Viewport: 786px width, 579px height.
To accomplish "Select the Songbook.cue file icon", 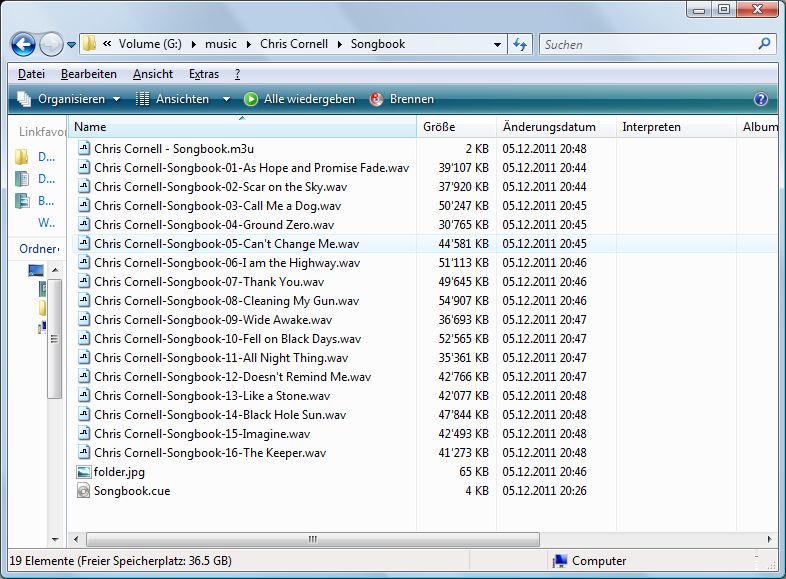I will [x=84, y=491].
